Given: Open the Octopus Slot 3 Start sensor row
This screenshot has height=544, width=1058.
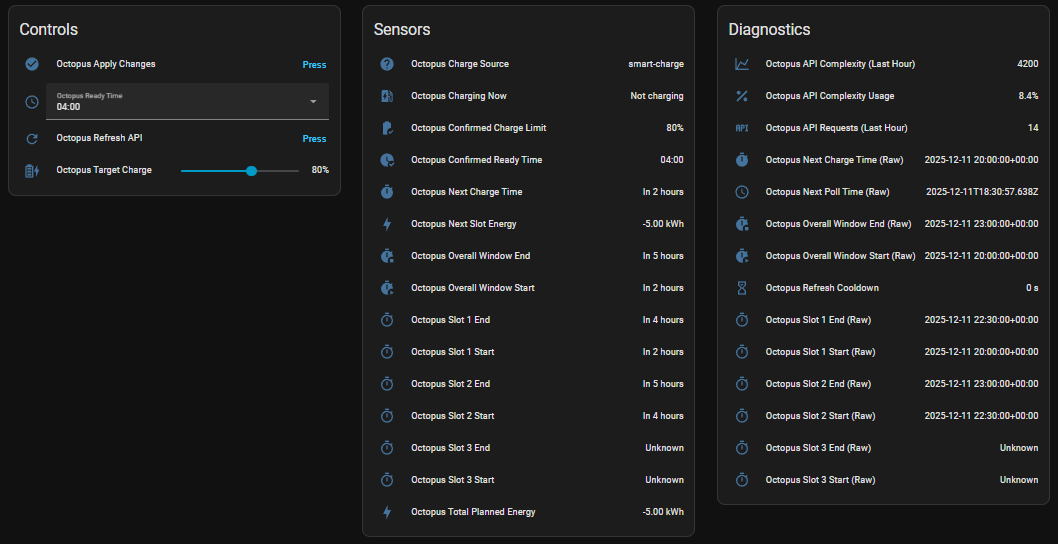Looking at the screenshot, I should point(528,480).
